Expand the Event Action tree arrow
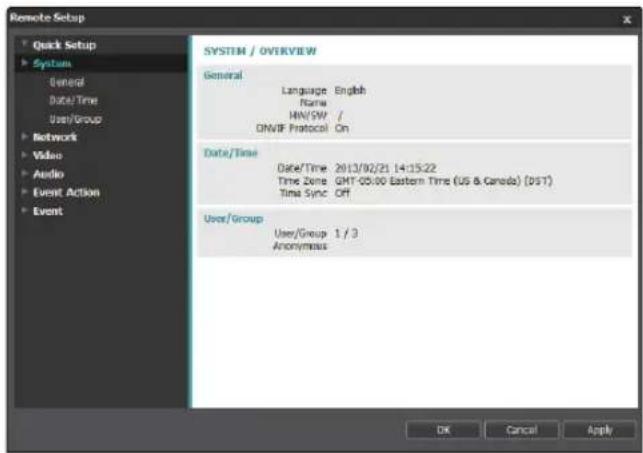The height and width of the screenshot is (453, 643). [24, 191]
